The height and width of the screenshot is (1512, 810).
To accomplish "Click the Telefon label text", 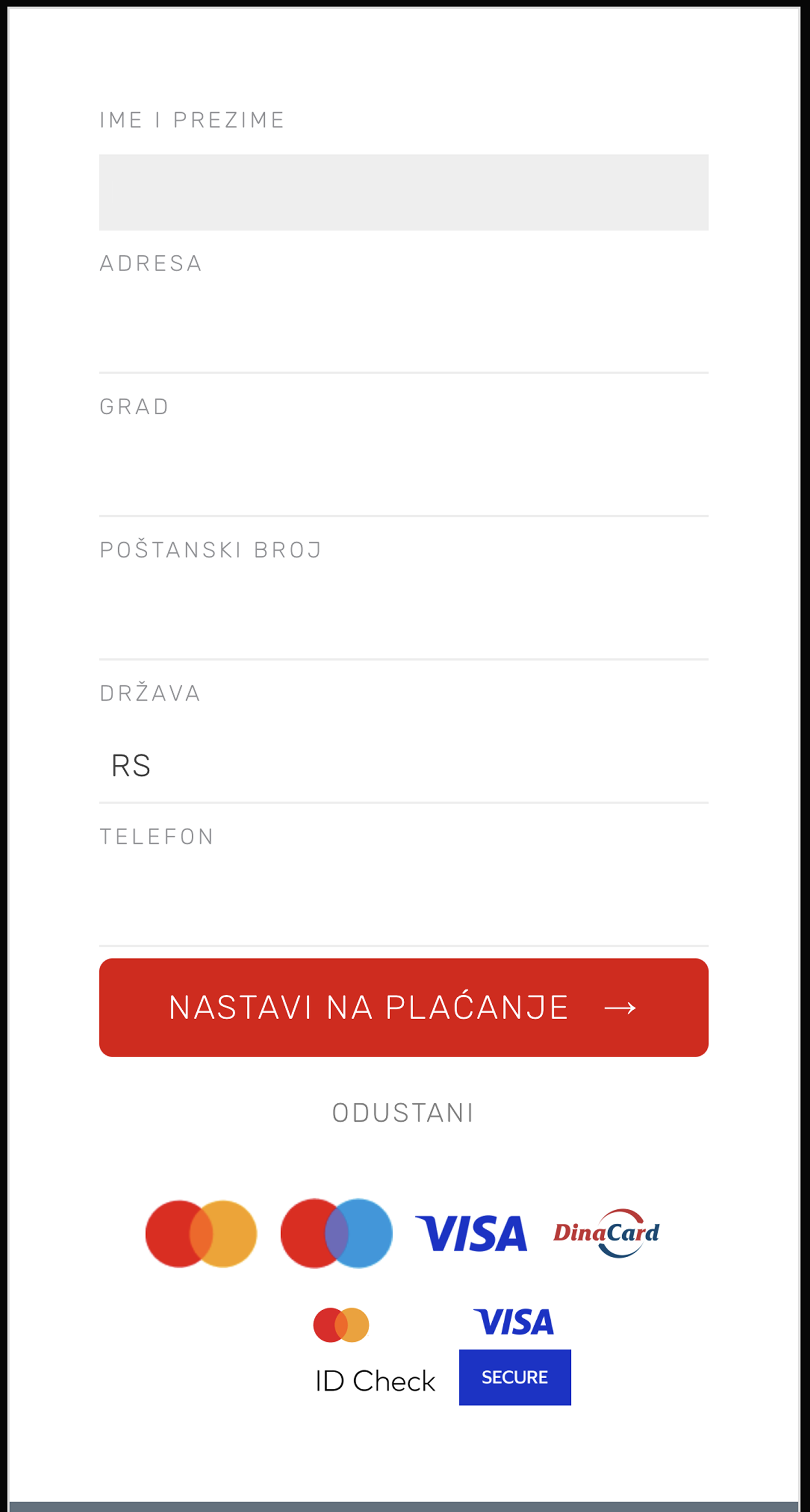I will [157, 836].
